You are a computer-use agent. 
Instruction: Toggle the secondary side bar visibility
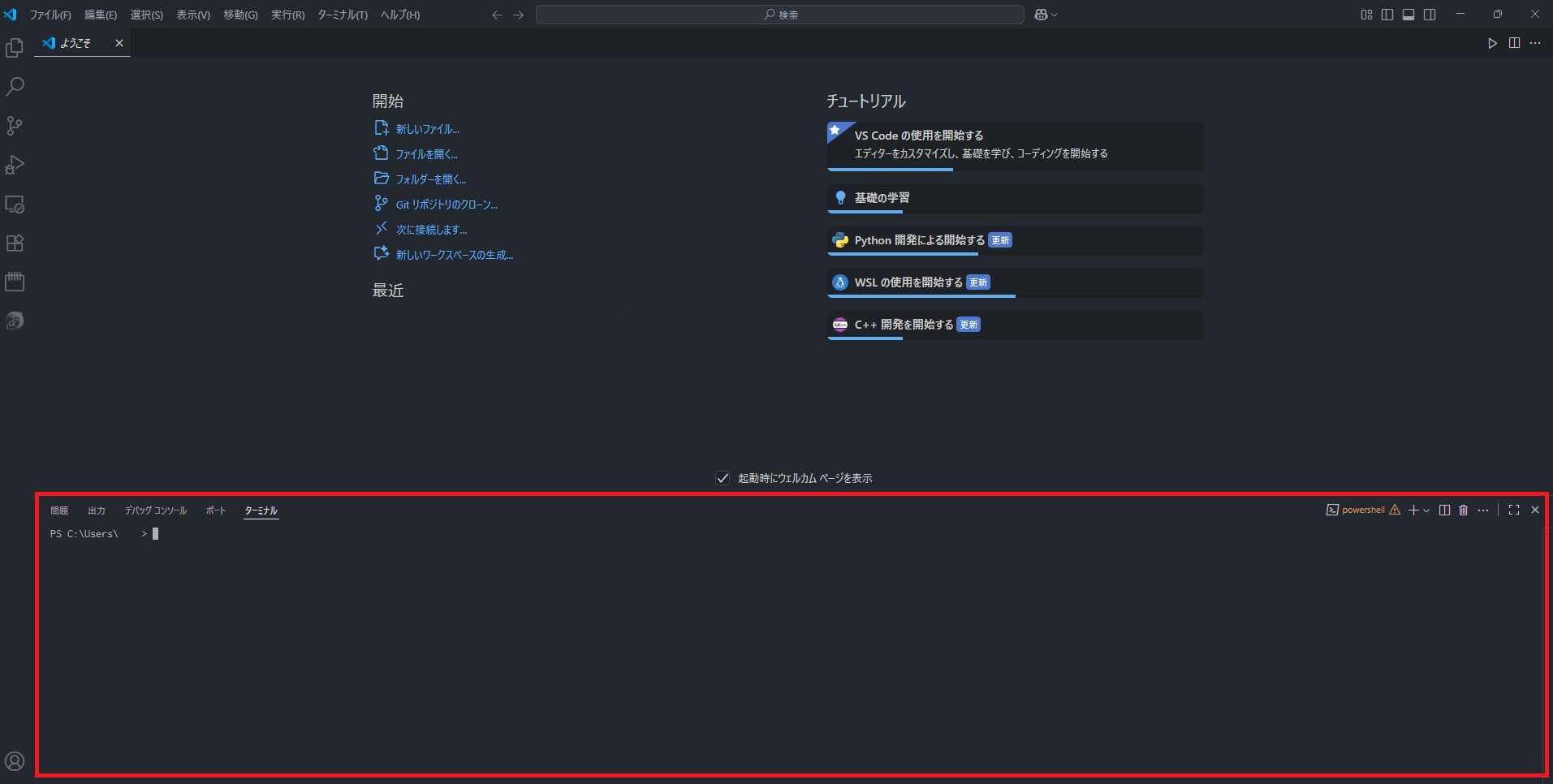pyautogui.click(x=1430, y=15)
